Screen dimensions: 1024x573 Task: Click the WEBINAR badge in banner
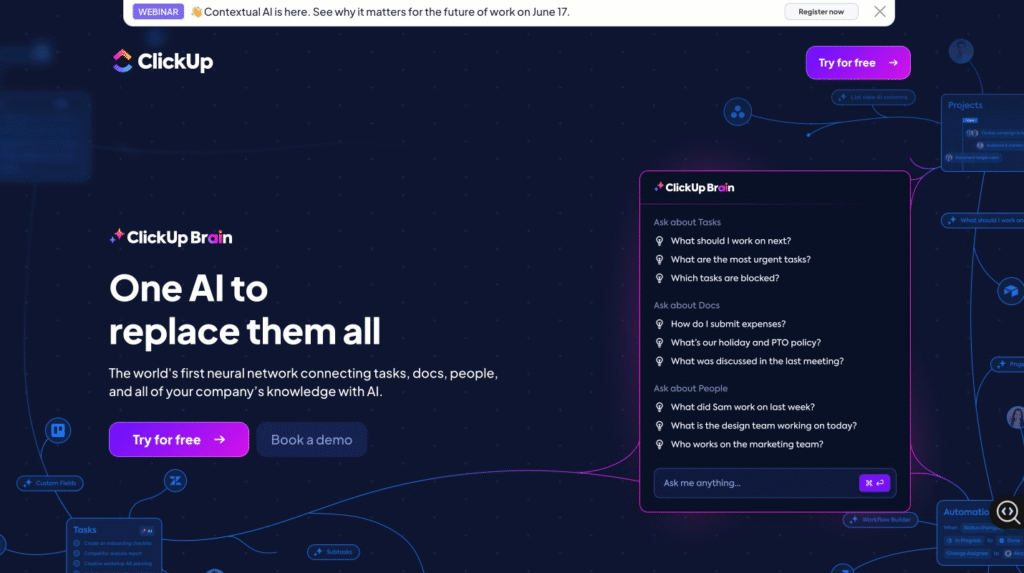click(158, 12)
